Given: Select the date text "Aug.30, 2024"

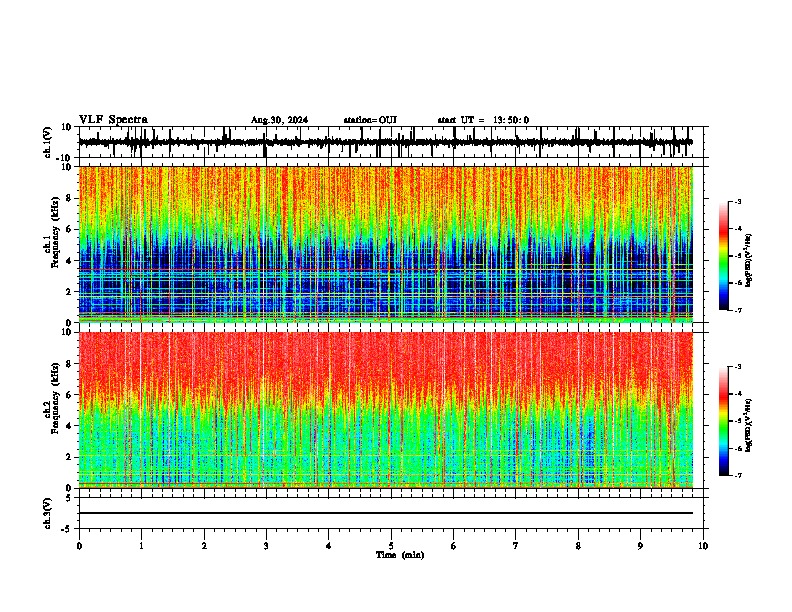Looking at the screenshot, I should click(279, 120).
